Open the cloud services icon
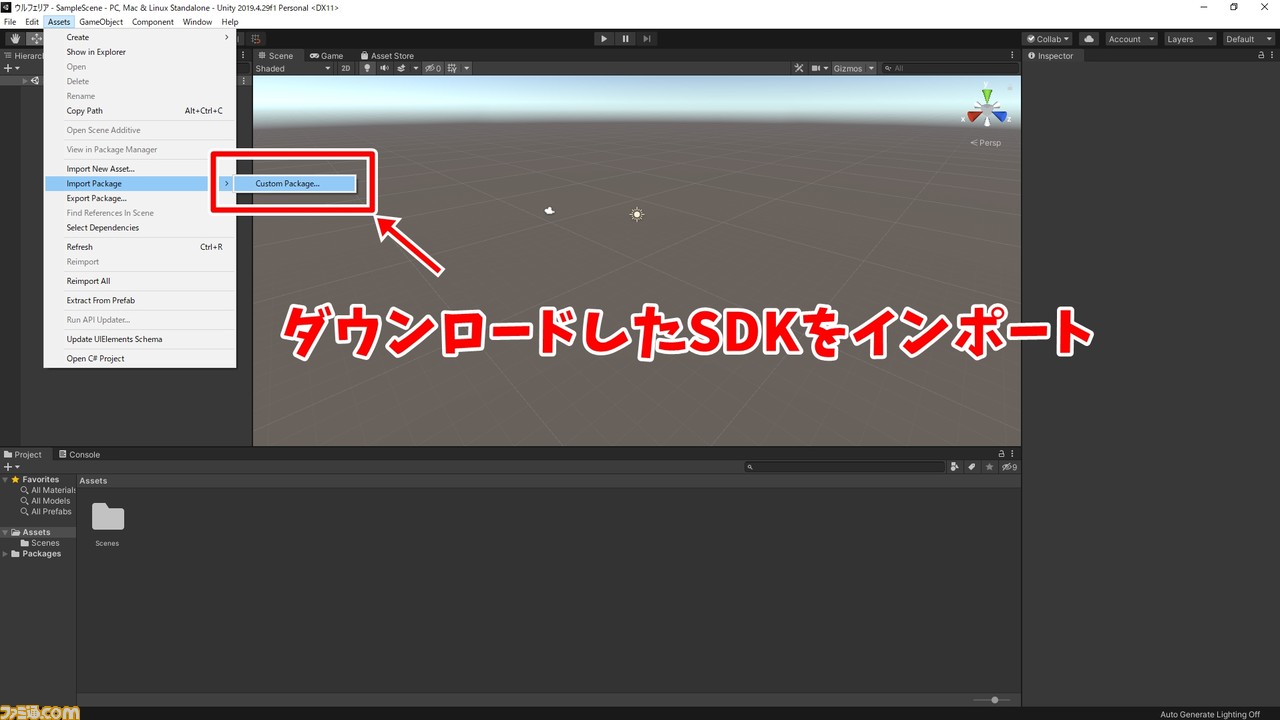This screenshot has width=1280, height=720. (1089, 39)
